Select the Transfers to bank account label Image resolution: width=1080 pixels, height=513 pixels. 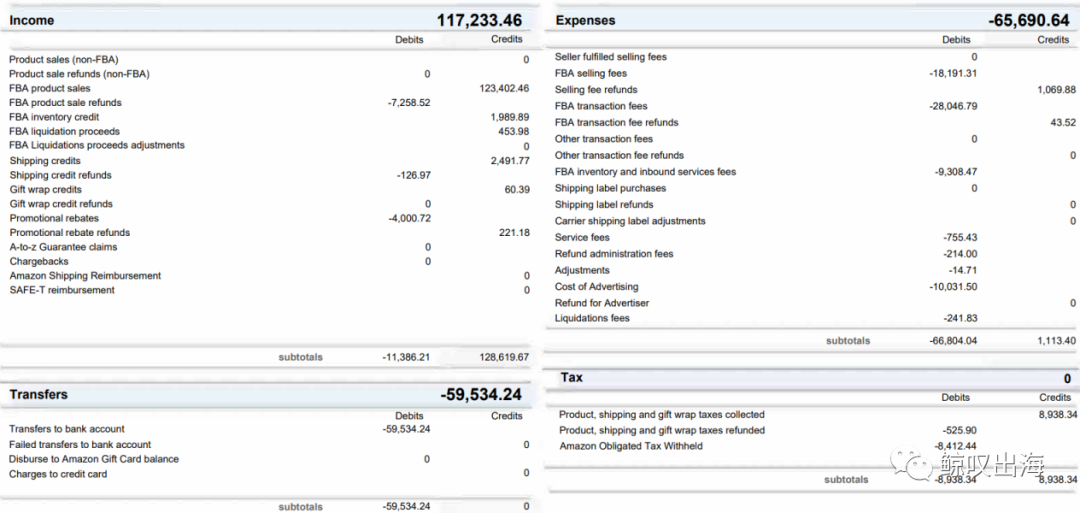[67, 429]
